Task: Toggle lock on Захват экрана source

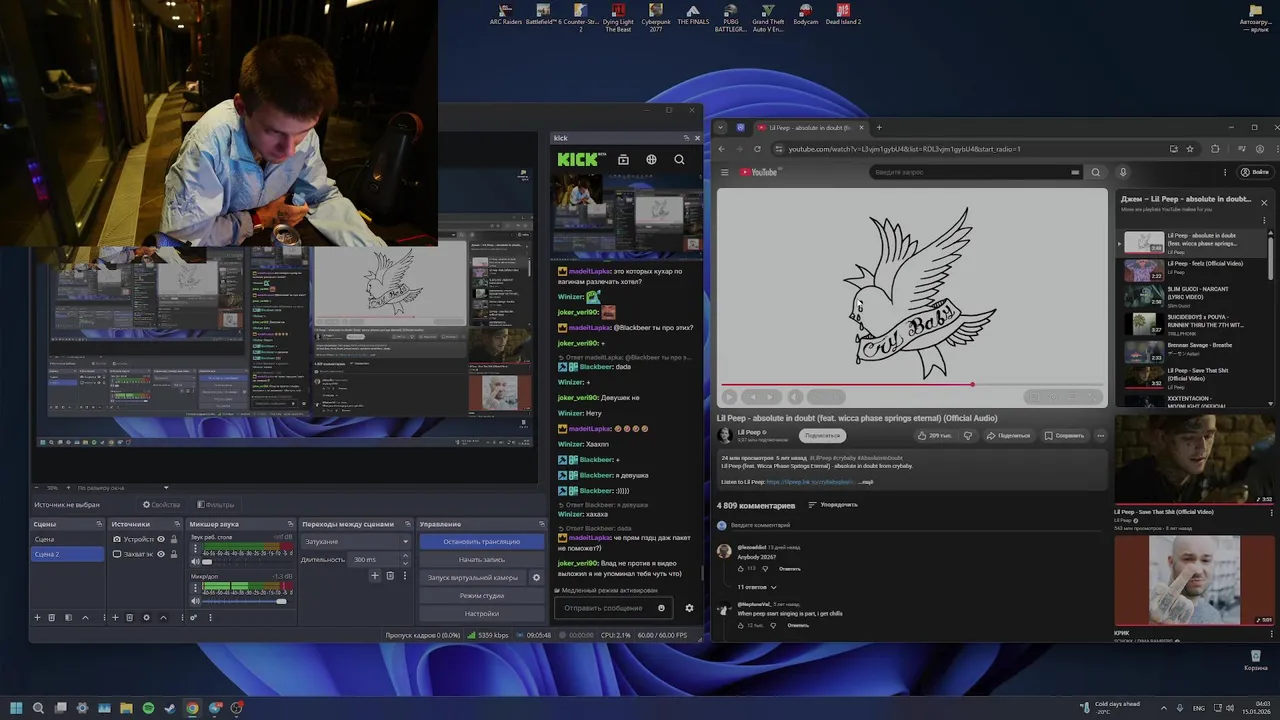Action: pyautogui.click(x=172, y=554)
